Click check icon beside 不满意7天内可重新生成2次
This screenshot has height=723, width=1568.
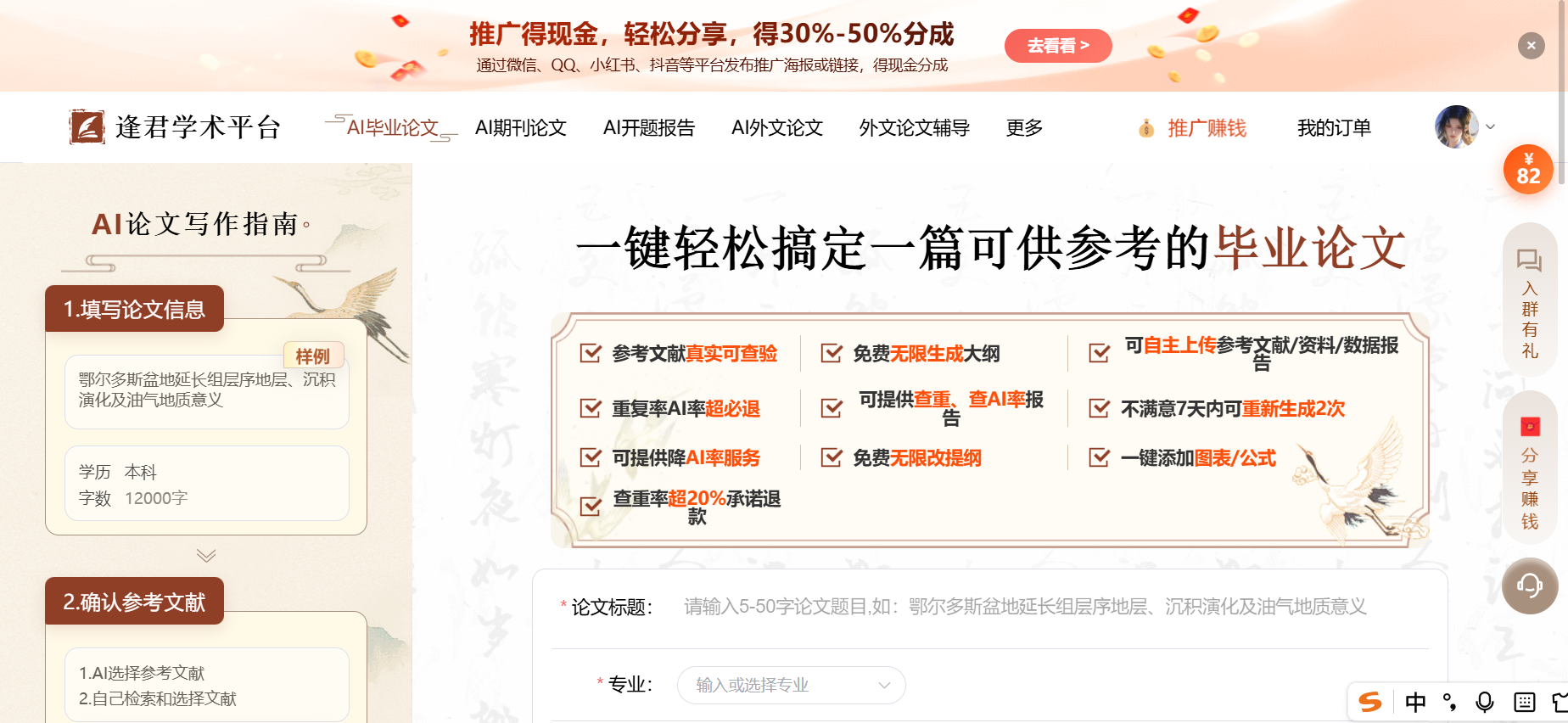pos(1099,408)
